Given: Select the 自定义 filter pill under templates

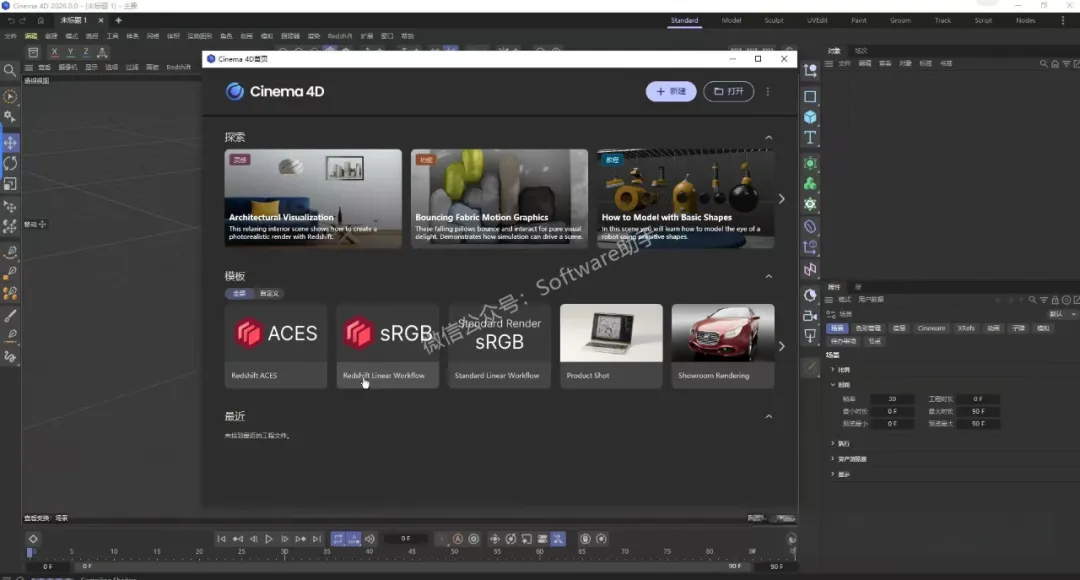Looking at the screenshot, I should tap(269, 293).
